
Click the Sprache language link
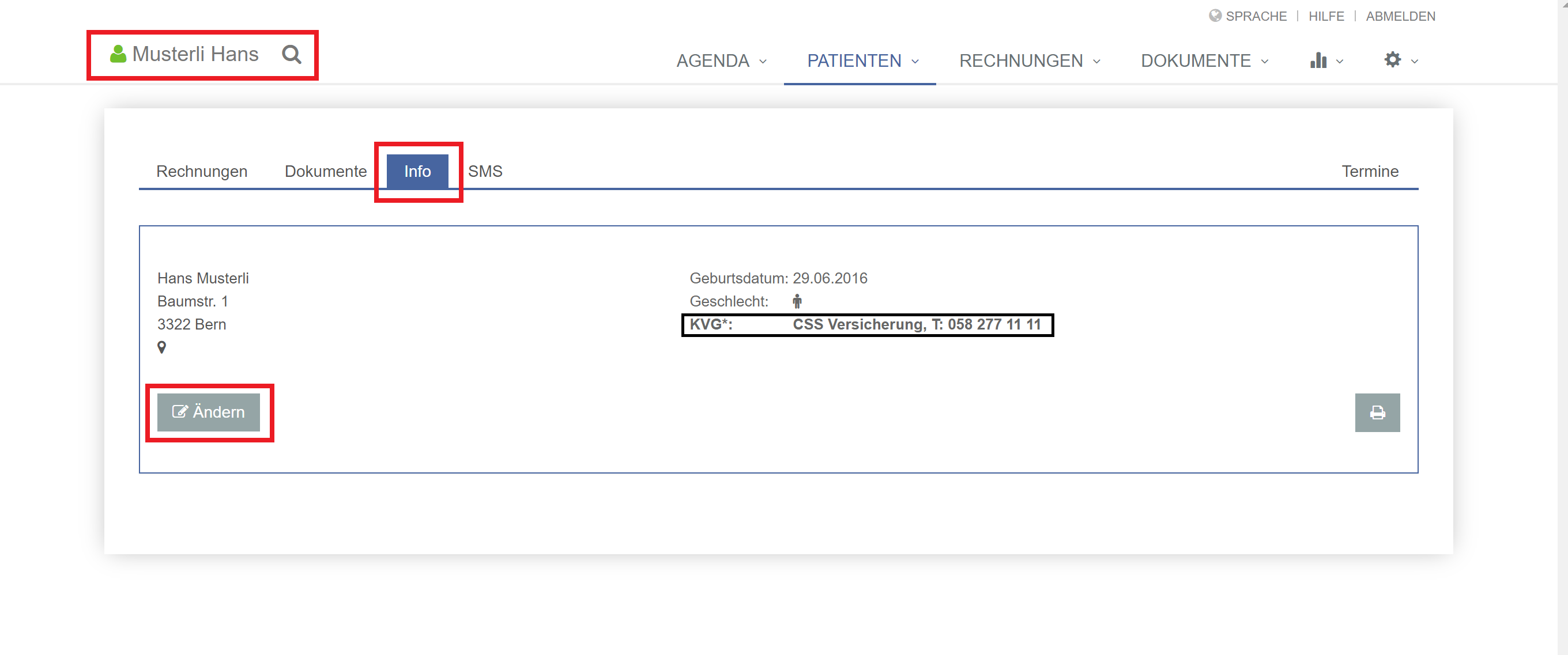tap(1256, 17)
